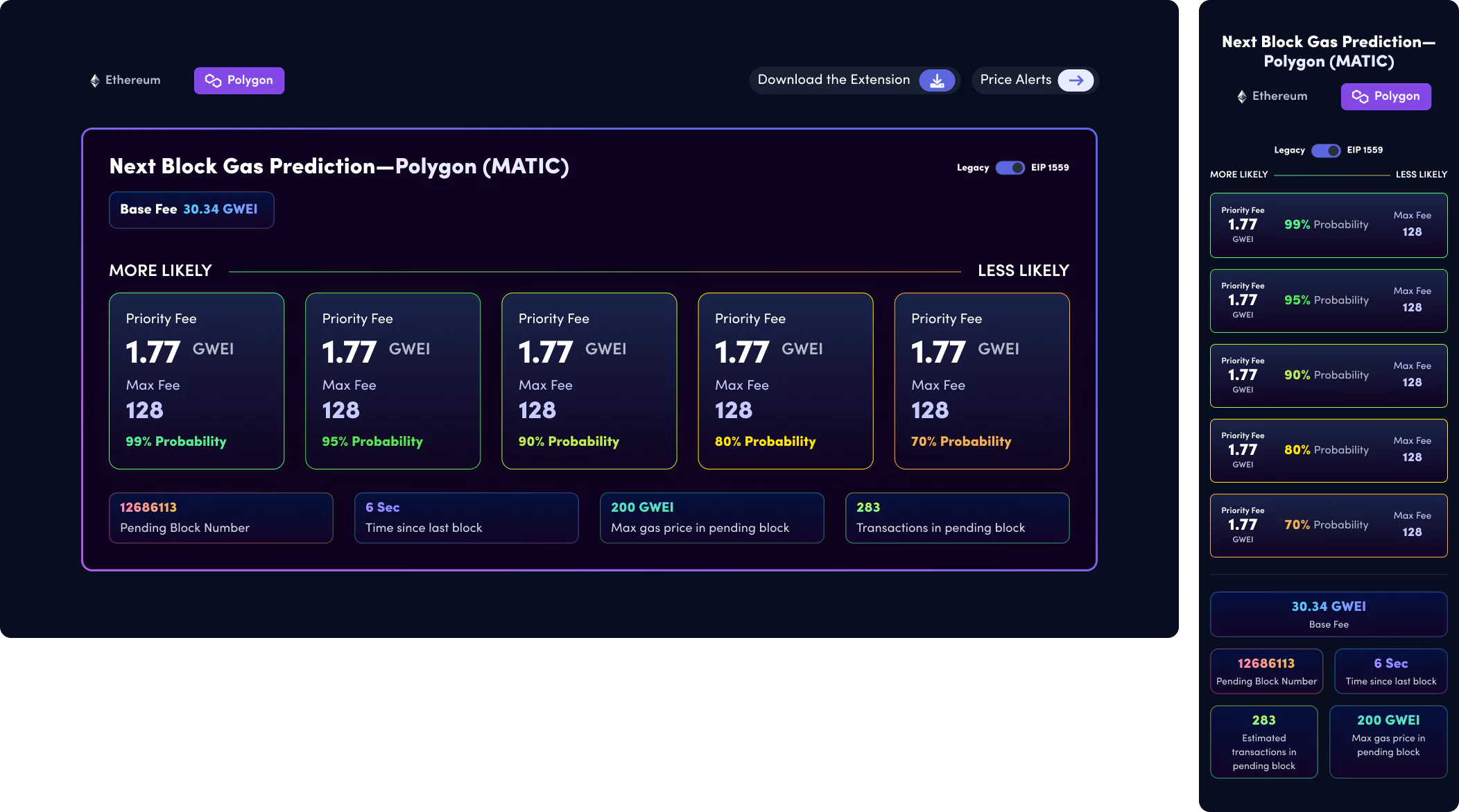Click 12686113 Pending Block Number in side panel
This screenshot has height=812, width=1459.
[x=1266, y=671]
